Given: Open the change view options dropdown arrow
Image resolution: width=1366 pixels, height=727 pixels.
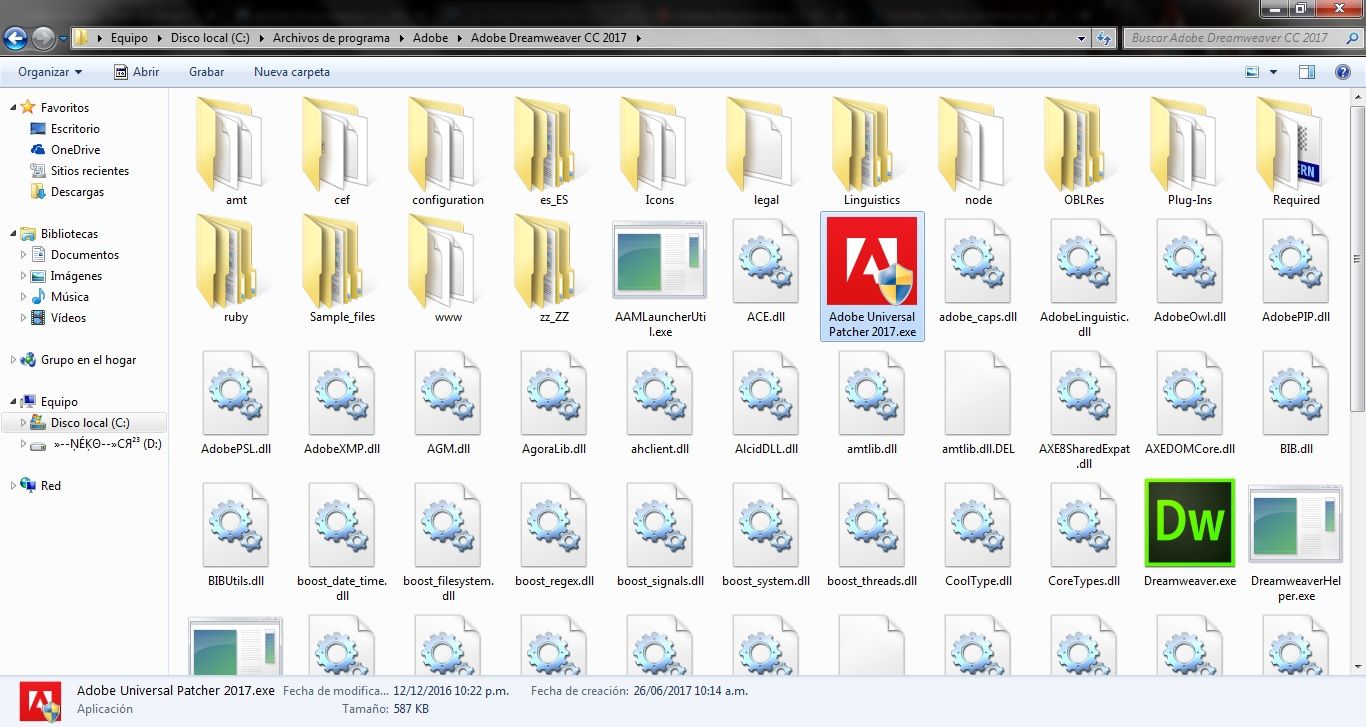Looking at the screenshot, I should pyautogui.click(x=1273, y=72).
